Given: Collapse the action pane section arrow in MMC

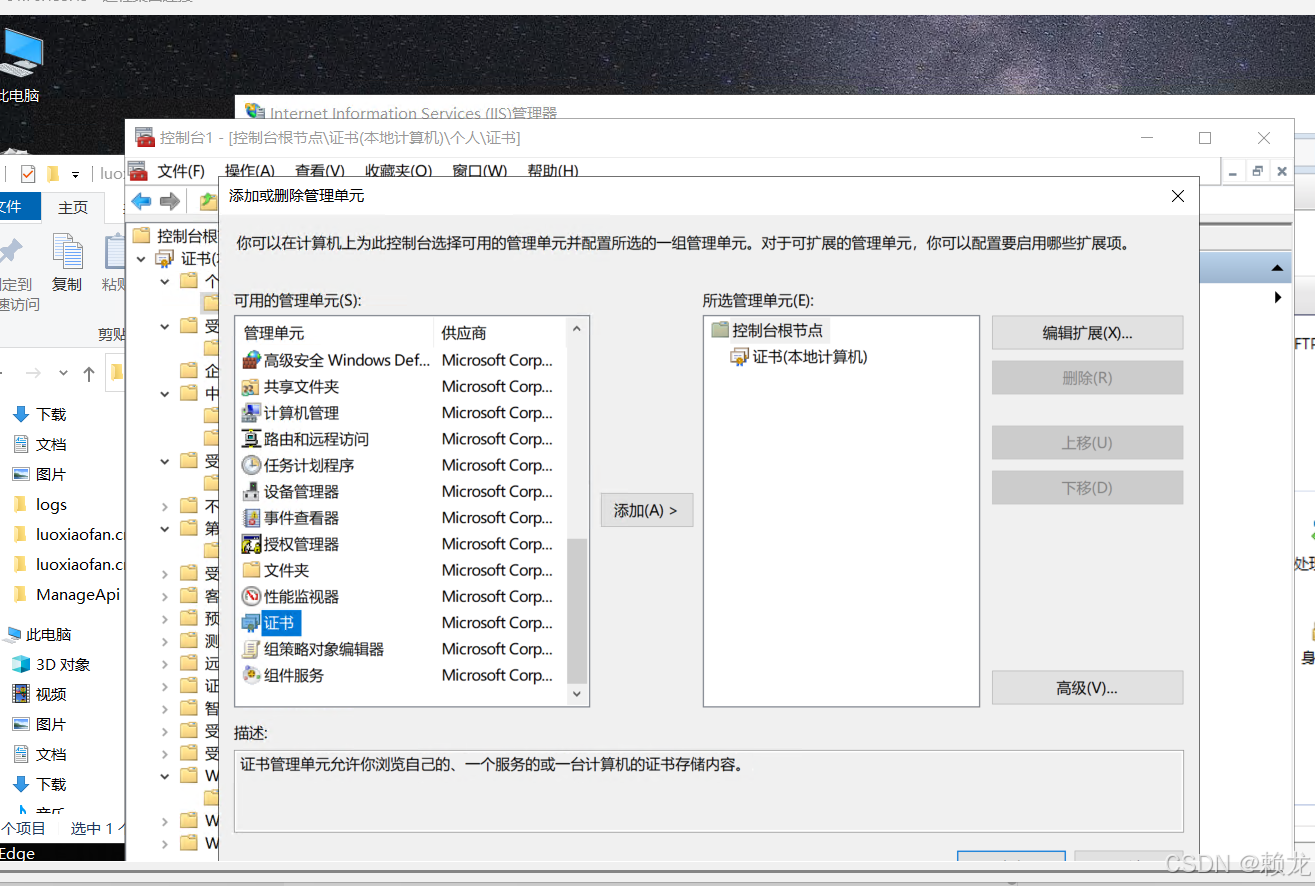Looking at the screenshot, I should click(x=1277, y=268).
